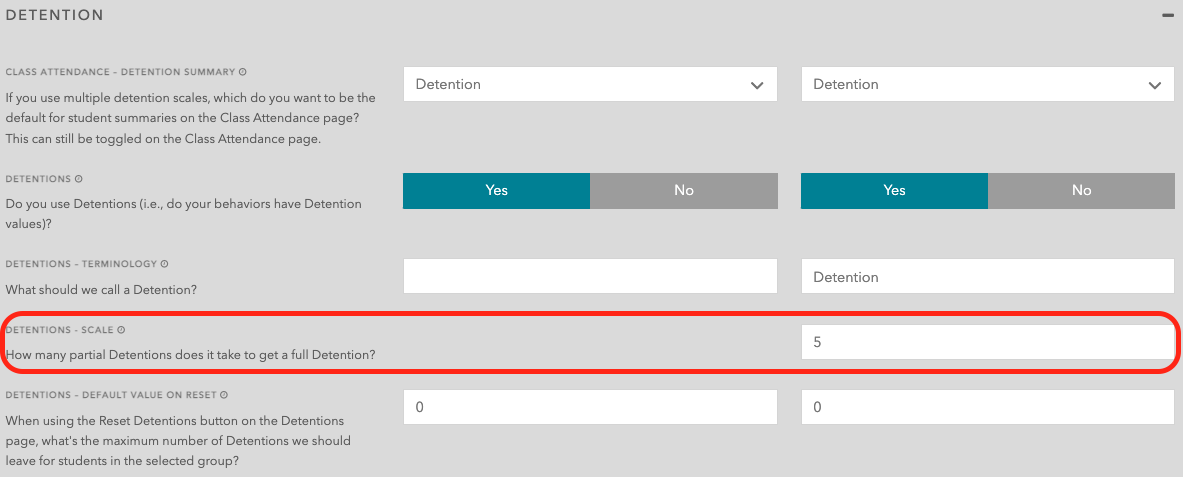Click the Detentions Scale field showing 5
Viewport: 1183px width, 477px height.
pyautogui.click(x=987, y=342)
